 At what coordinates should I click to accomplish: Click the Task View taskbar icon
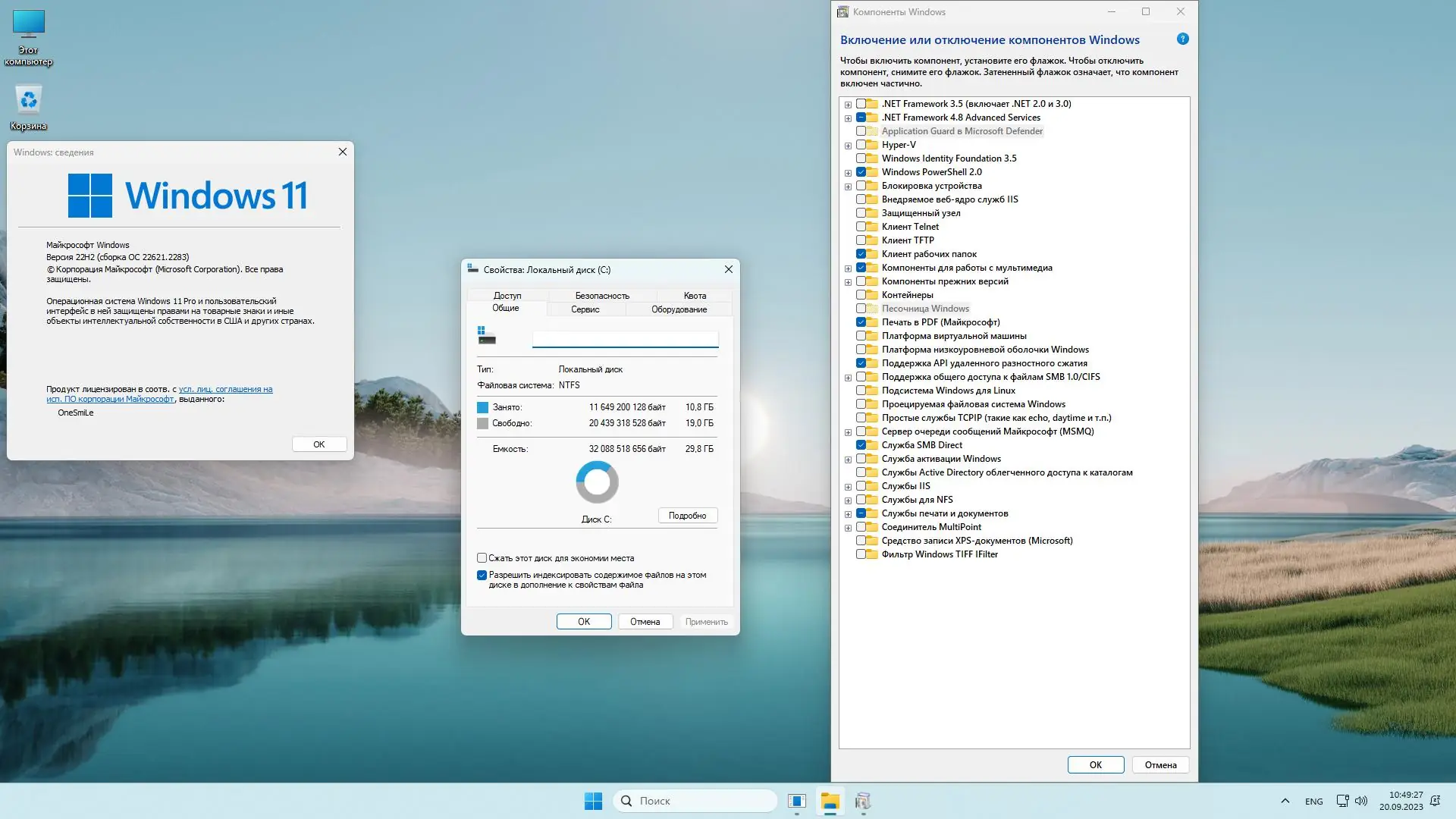(796, 801)
